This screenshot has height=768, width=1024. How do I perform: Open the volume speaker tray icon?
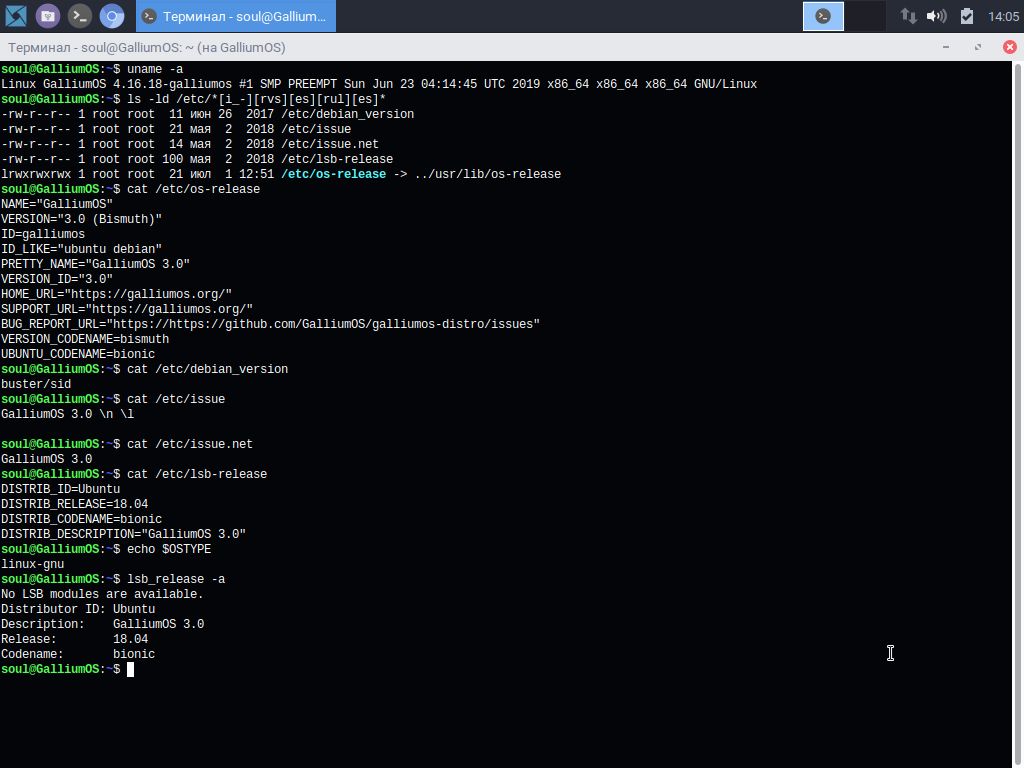point(936,16)
